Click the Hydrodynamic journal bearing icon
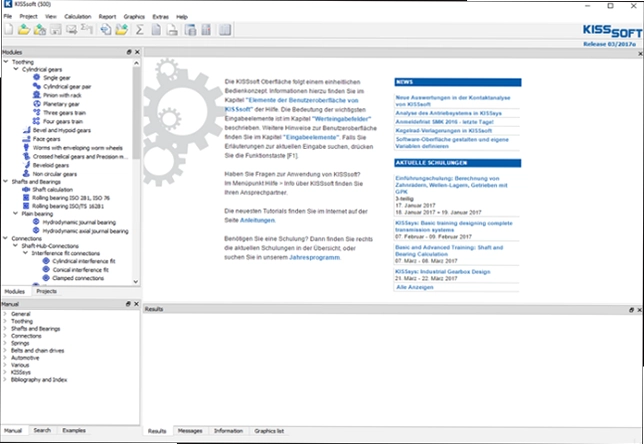 [36, 222]
